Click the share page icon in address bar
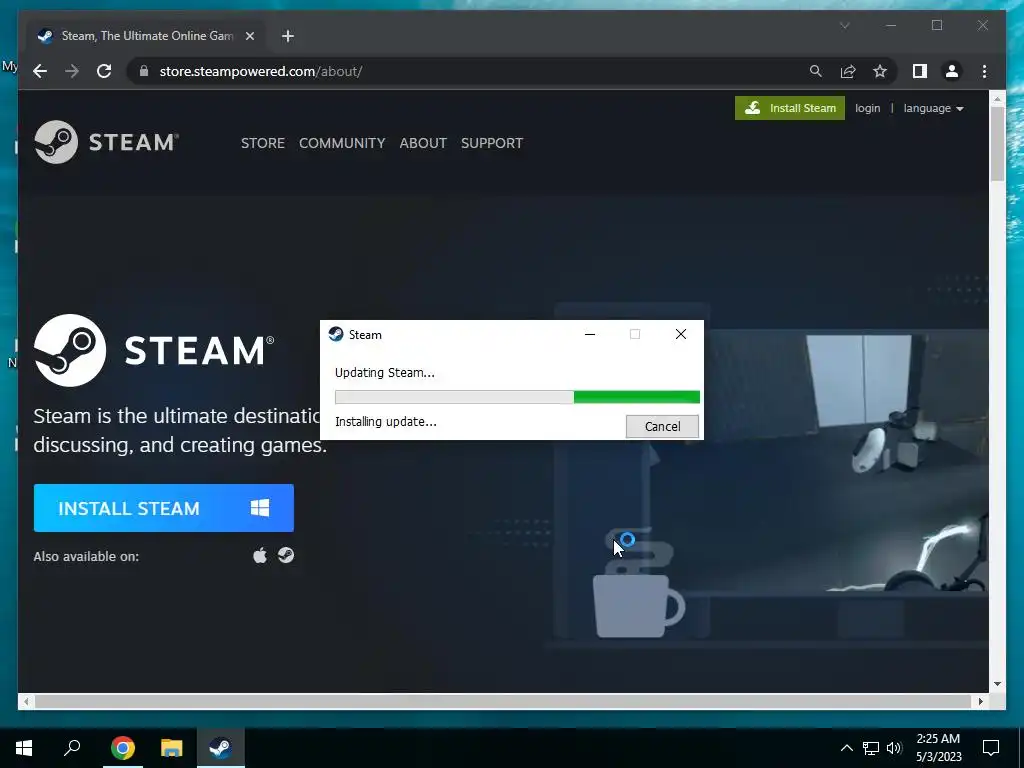 click(848, 71)
